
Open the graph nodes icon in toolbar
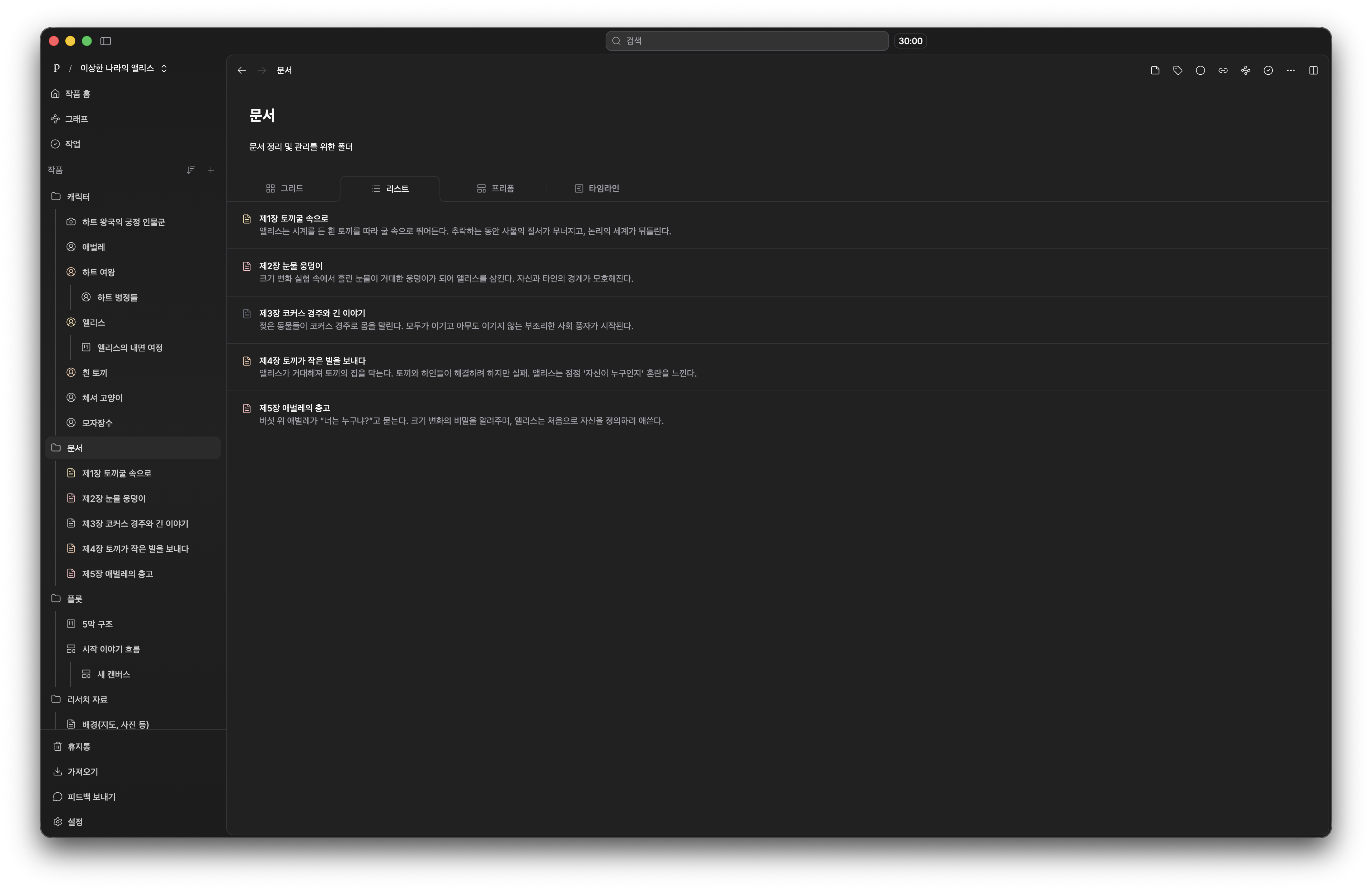tap(1245, 70)
